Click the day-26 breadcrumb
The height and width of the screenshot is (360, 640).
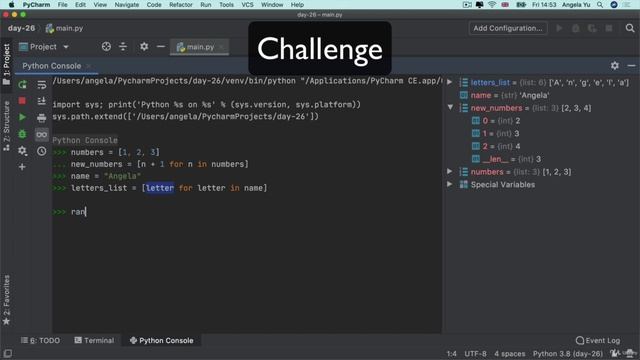21,28
